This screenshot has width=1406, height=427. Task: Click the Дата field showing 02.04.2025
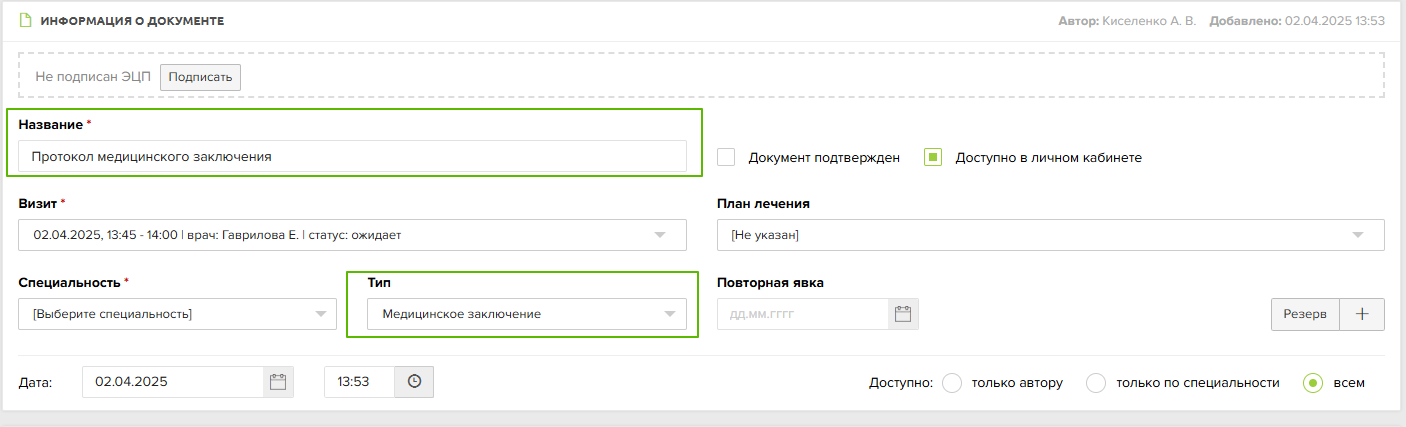tap(173, 382)
